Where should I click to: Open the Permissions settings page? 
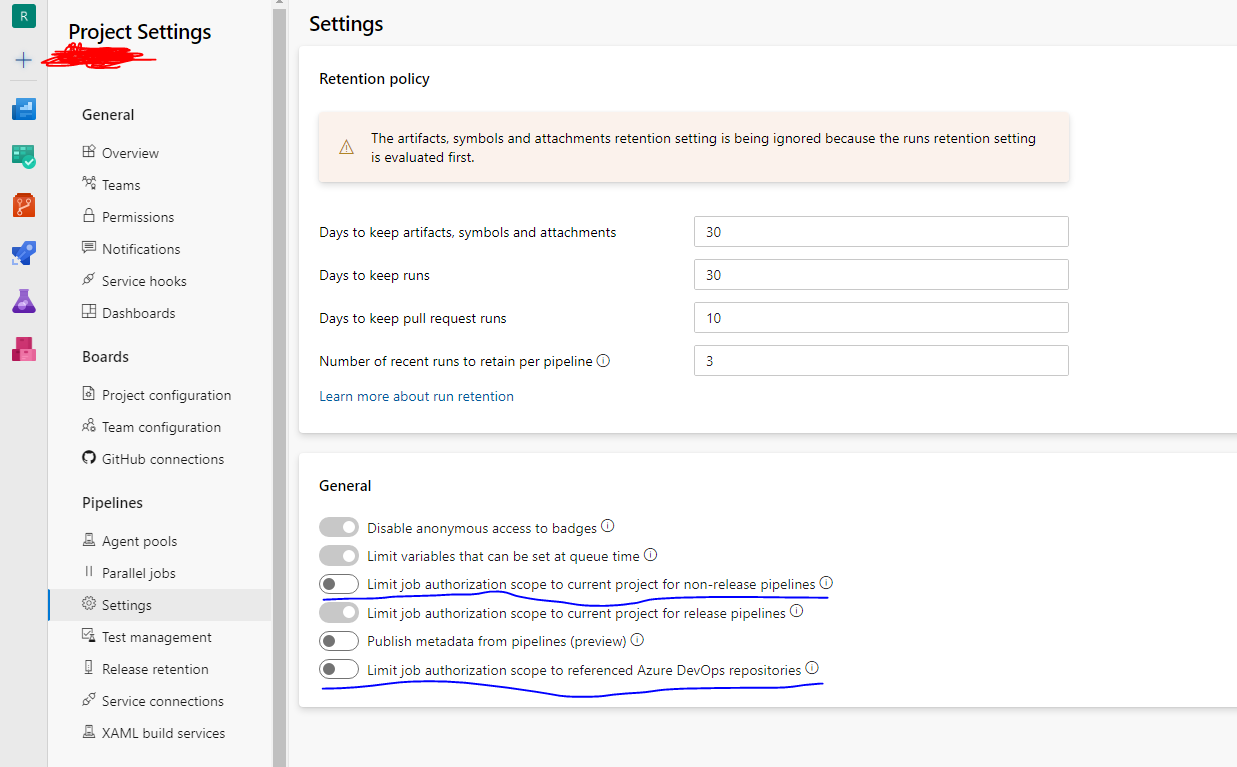138,217
